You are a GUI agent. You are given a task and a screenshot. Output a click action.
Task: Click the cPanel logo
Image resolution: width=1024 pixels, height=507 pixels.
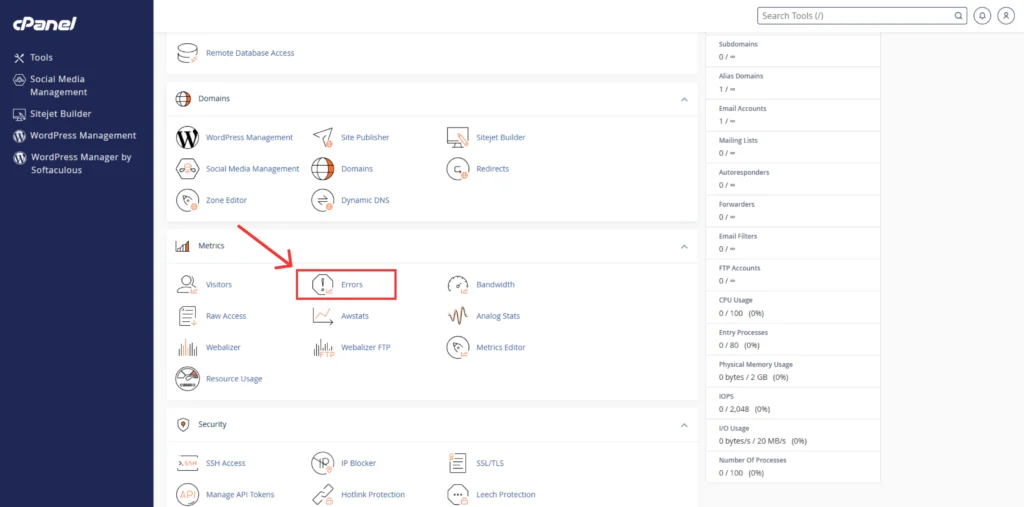click(x=45, y=24)
